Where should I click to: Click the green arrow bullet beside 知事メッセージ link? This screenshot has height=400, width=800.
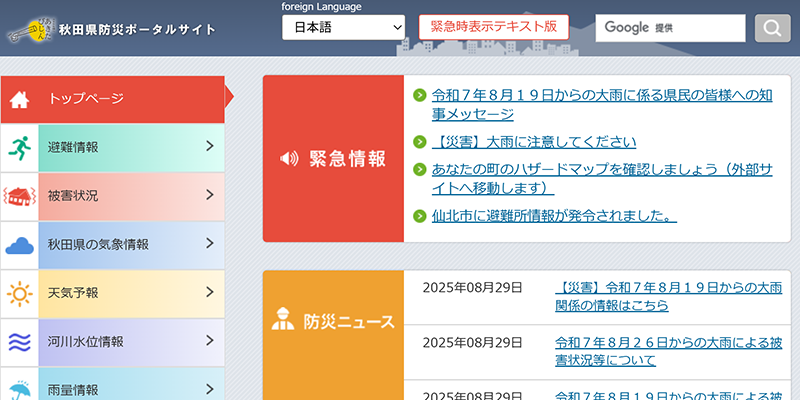coord(419,95)
